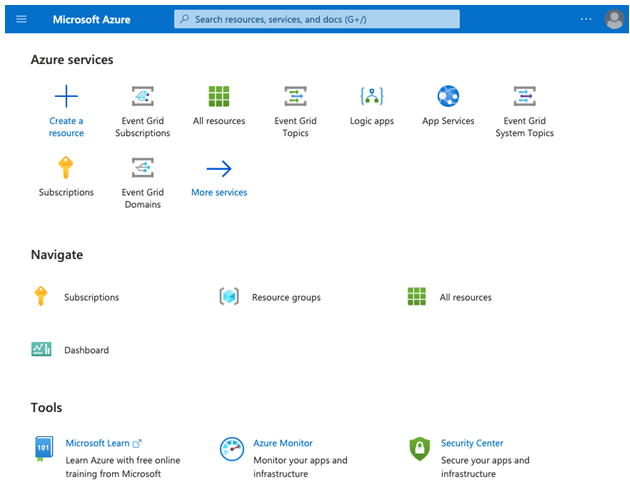Open the user account avatar
This screenshot has width=630, height=503.
coord(614,19)
